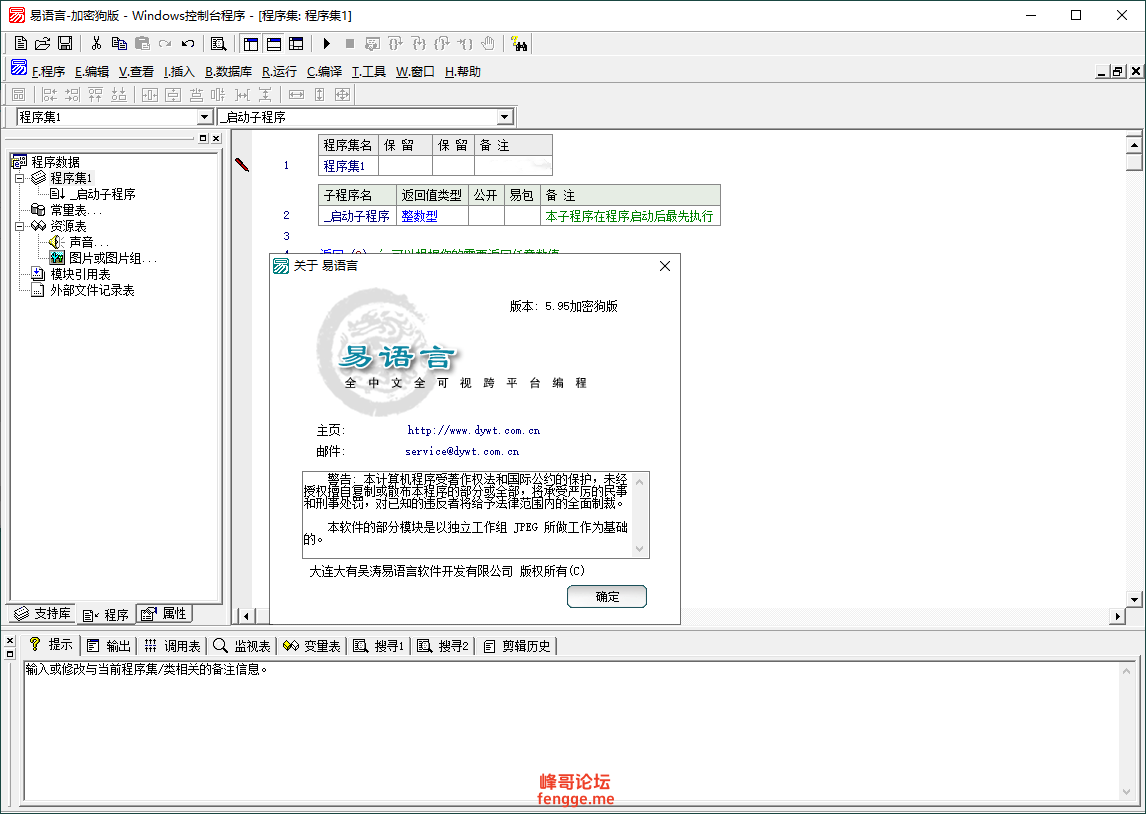Click the Center Vertically in window icon
1146x814 pixels.
[172, 94]
